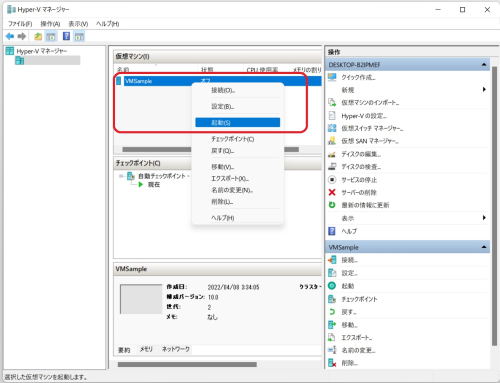Viewport: 500px width, 383px height.
Task: Choose 移動(V) from the context menu
Action: click(x=238, y=167)
